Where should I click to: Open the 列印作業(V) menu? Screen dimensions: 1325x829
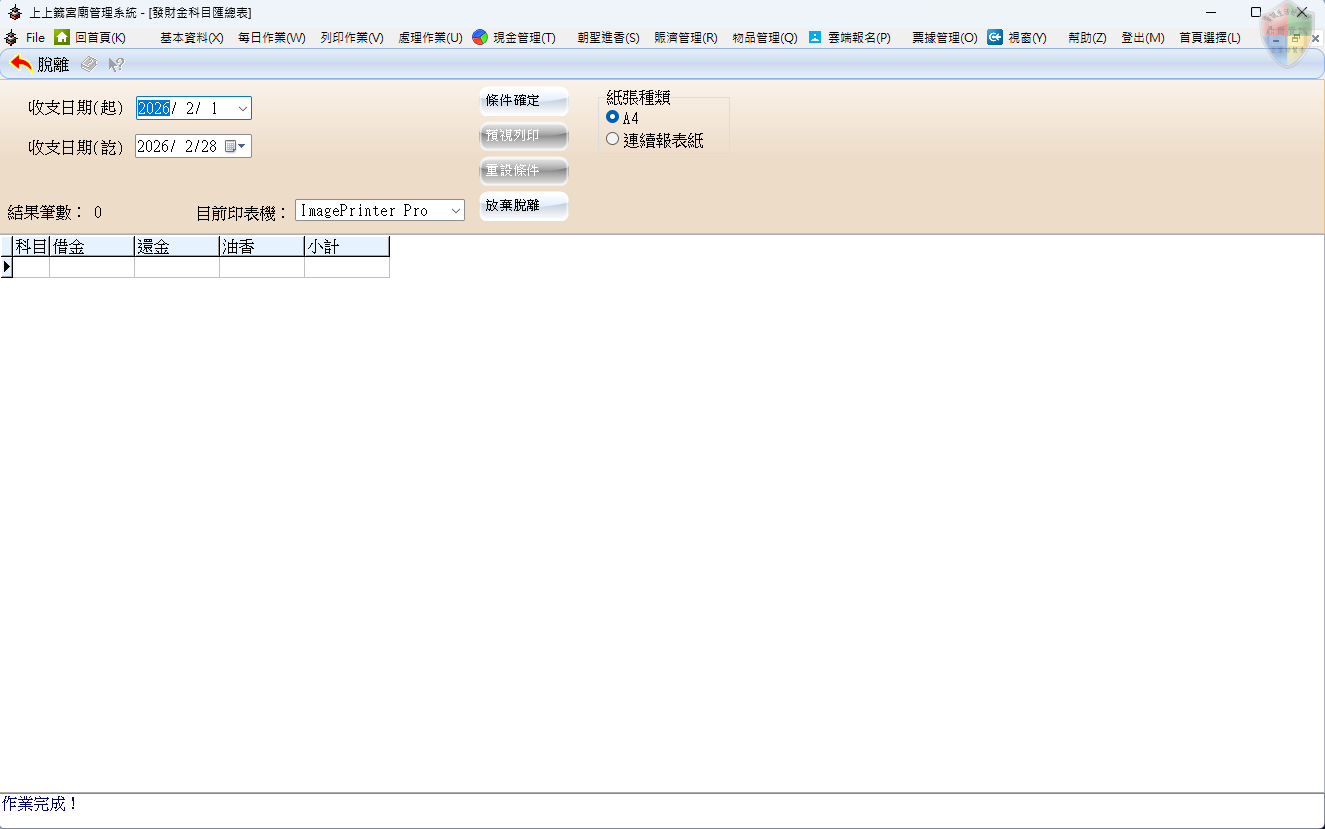[352, 37]
